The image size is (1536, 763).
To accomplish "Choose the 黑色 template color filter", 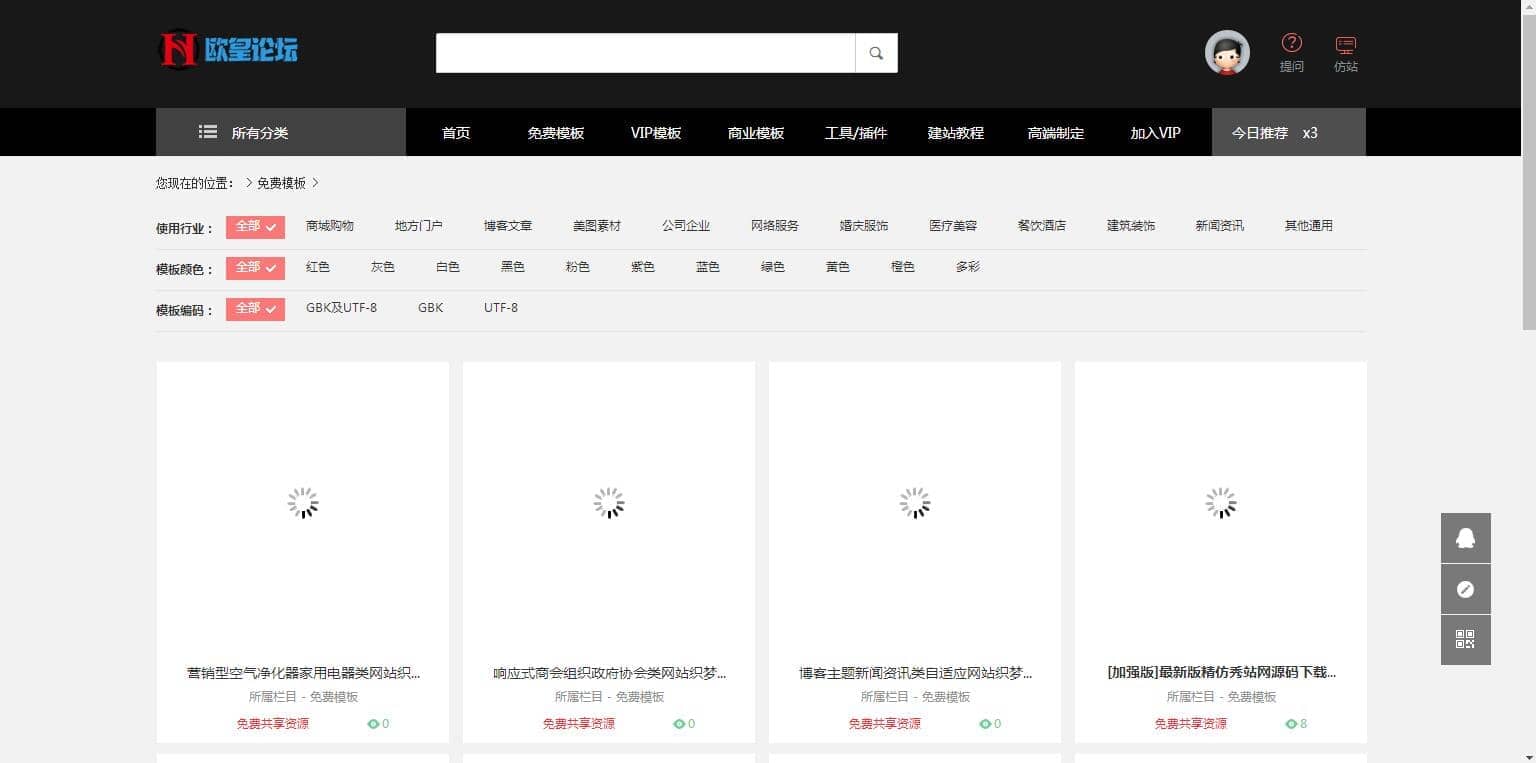I will [513, 267].
